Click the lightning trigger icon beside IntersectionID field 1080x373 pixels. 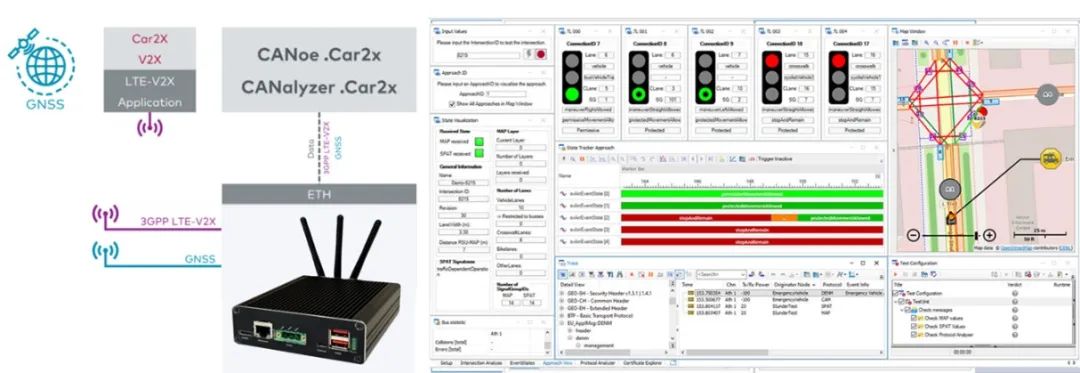coord(528,54)
